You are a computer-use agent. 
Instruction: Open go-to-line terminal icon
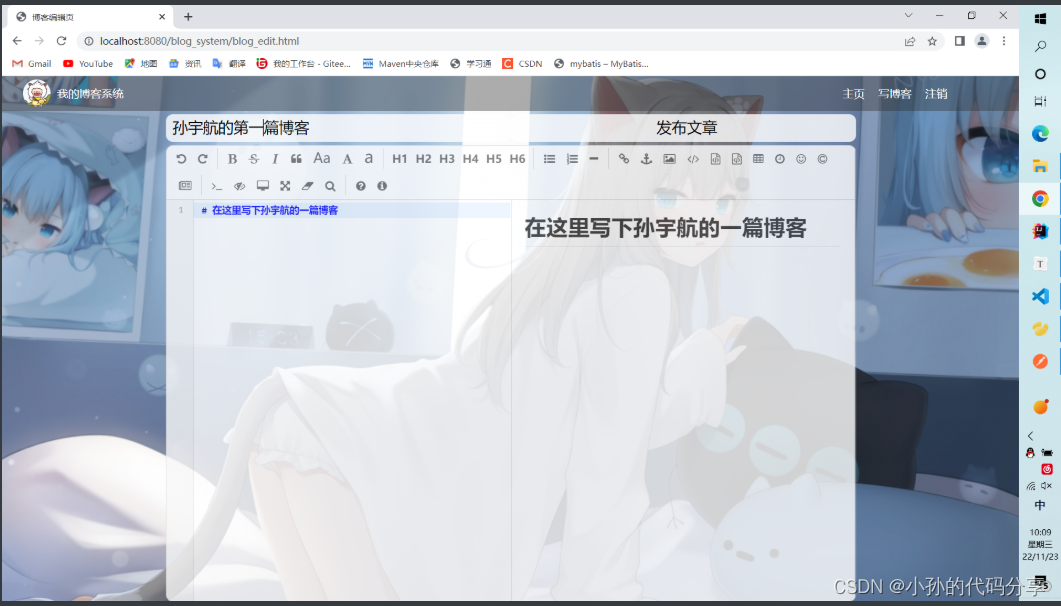[217, 186]
